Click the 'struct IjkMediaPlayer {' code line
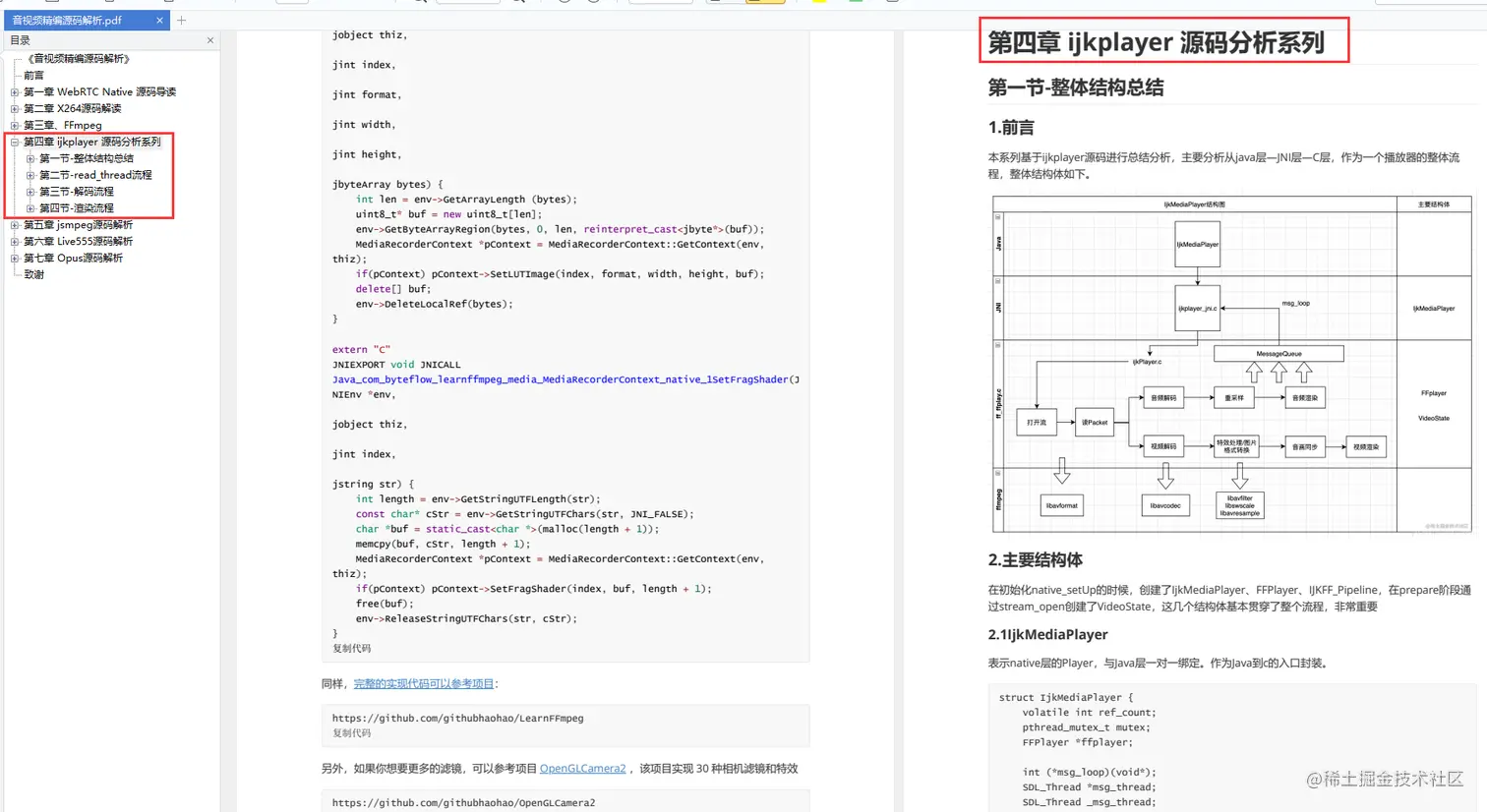The height and width of the screenshot is (812, 1487). (1066, 698)
